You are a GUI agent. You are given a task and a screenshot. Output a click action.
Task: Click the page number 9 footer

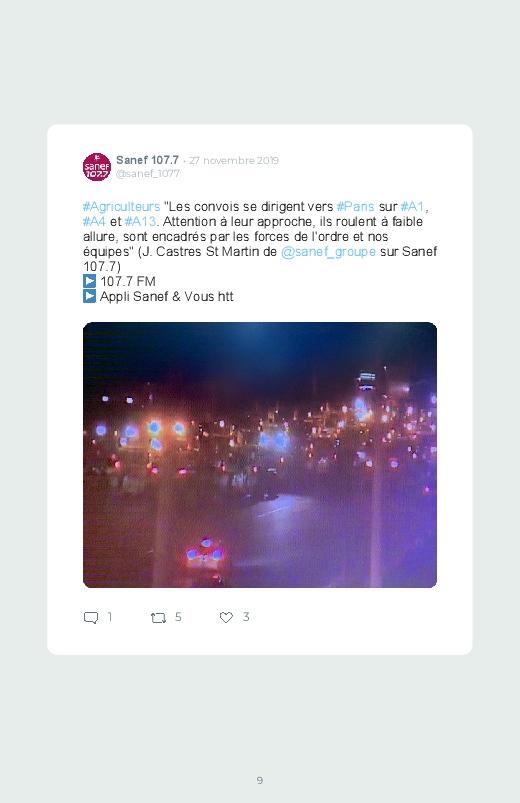click(260, 780)
